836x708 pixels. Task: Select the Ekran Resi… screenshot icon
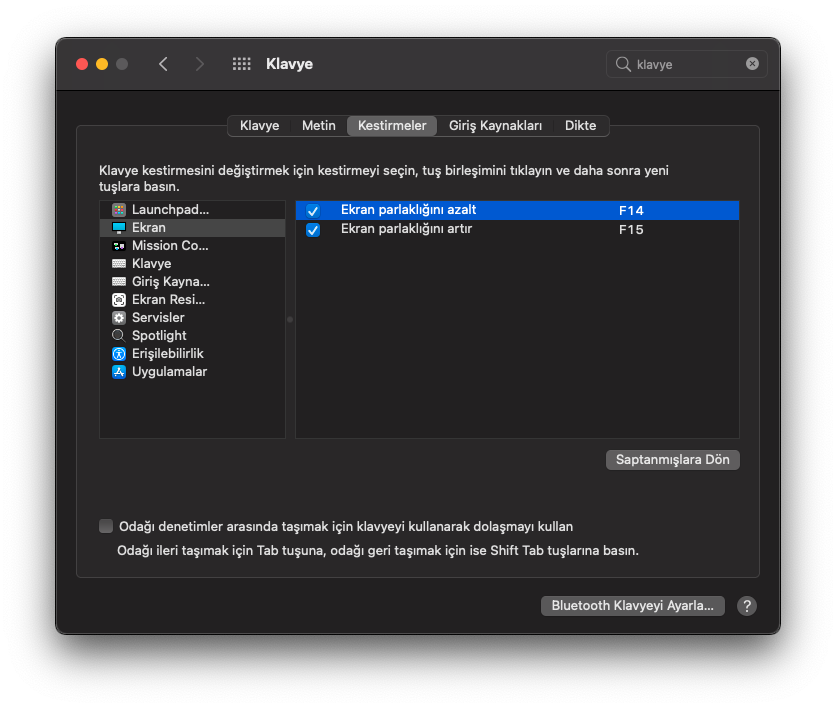pos(119,300)
